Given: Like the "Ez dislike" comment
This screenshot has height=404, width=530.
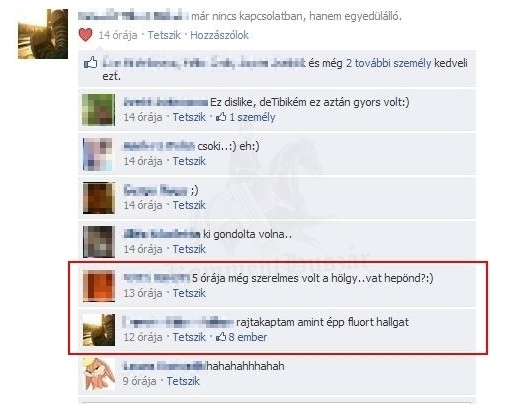Looking at the screenshot, I should 189,117.
